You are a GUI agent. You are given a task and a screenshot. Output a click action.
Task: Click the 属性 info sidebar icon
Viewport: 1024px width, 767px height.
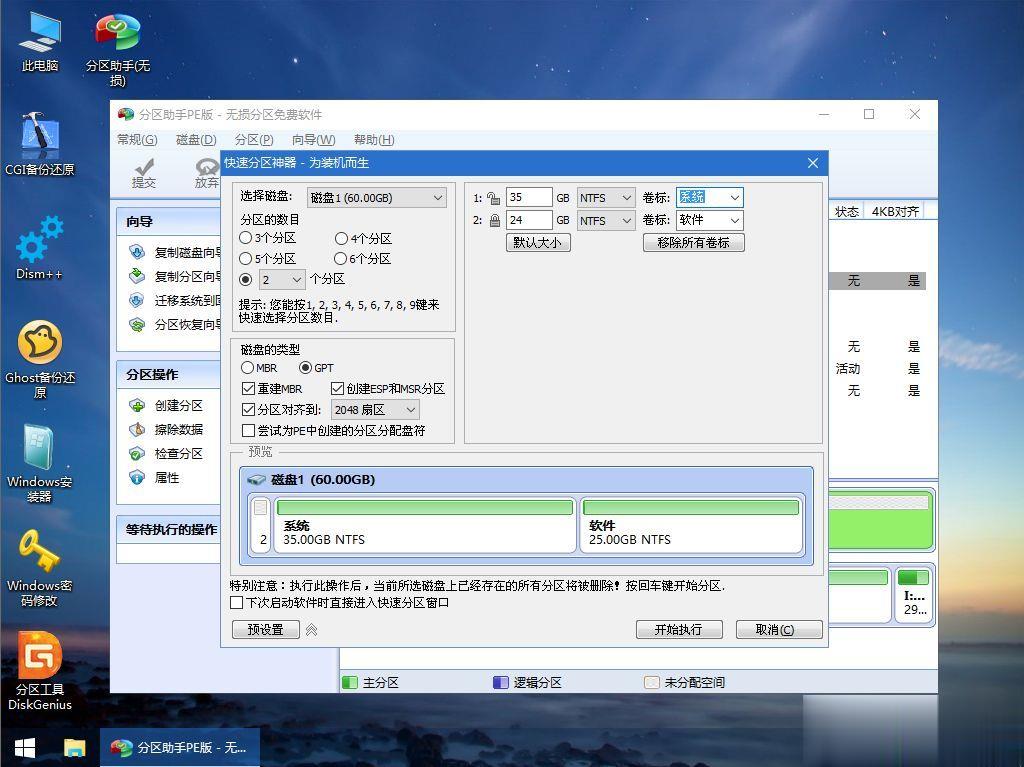[x=137, y=478]
